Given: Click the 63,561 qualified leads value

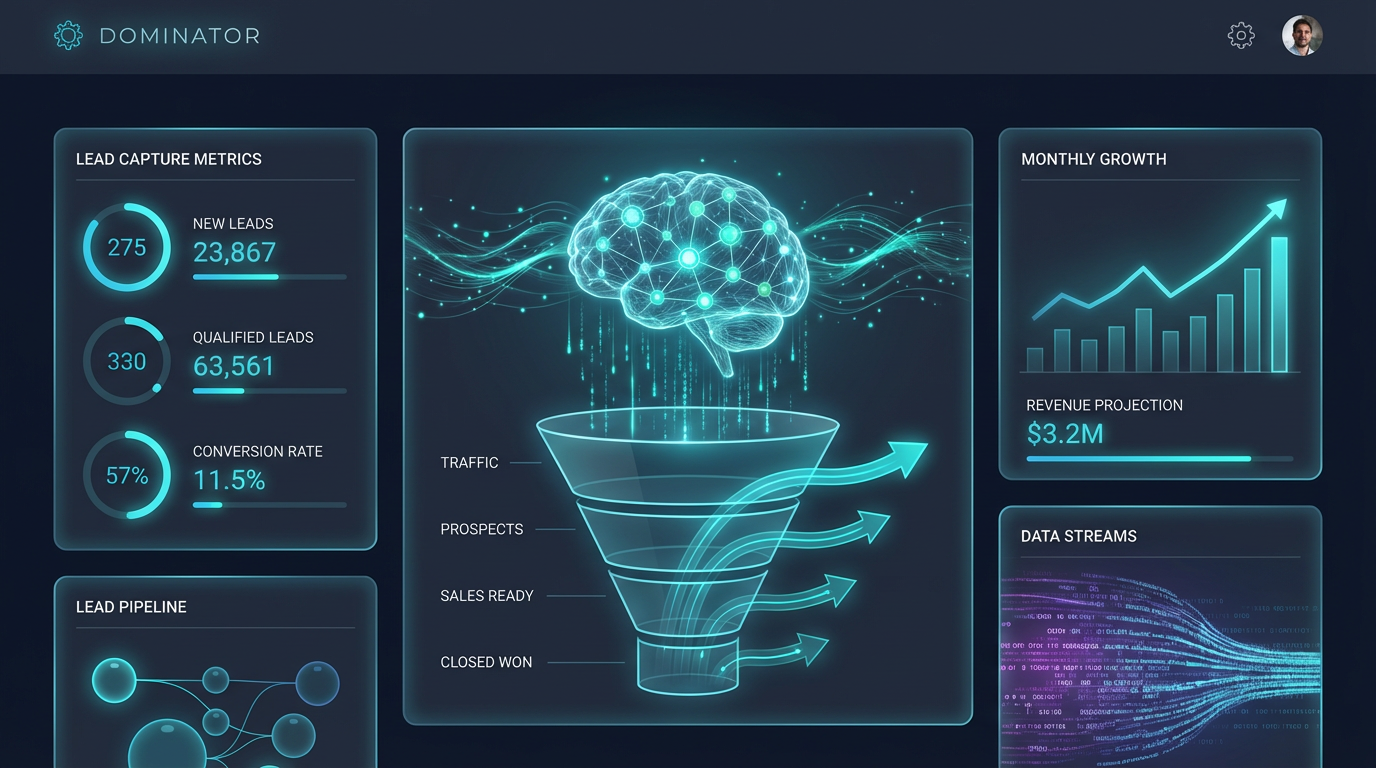Looking at the screenshot, I should 234,367.
